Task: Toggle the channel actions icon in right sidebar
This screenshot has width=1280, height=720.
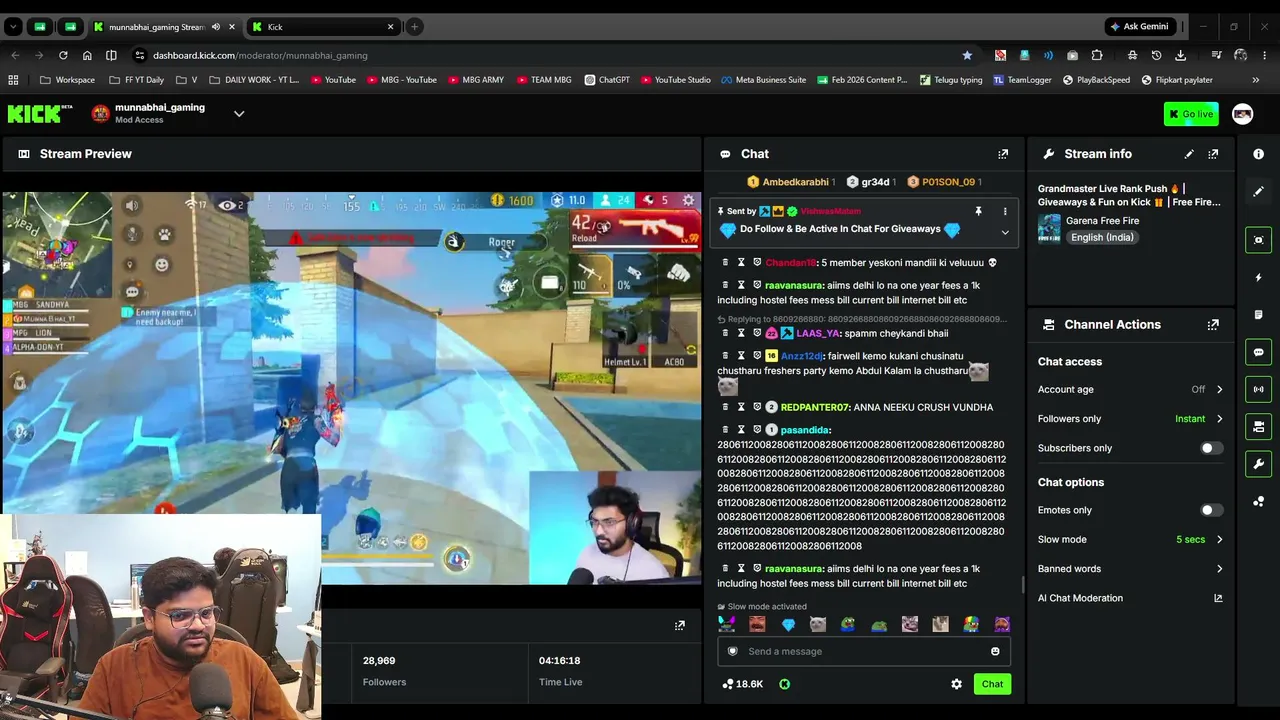Action: (1259, 427)
